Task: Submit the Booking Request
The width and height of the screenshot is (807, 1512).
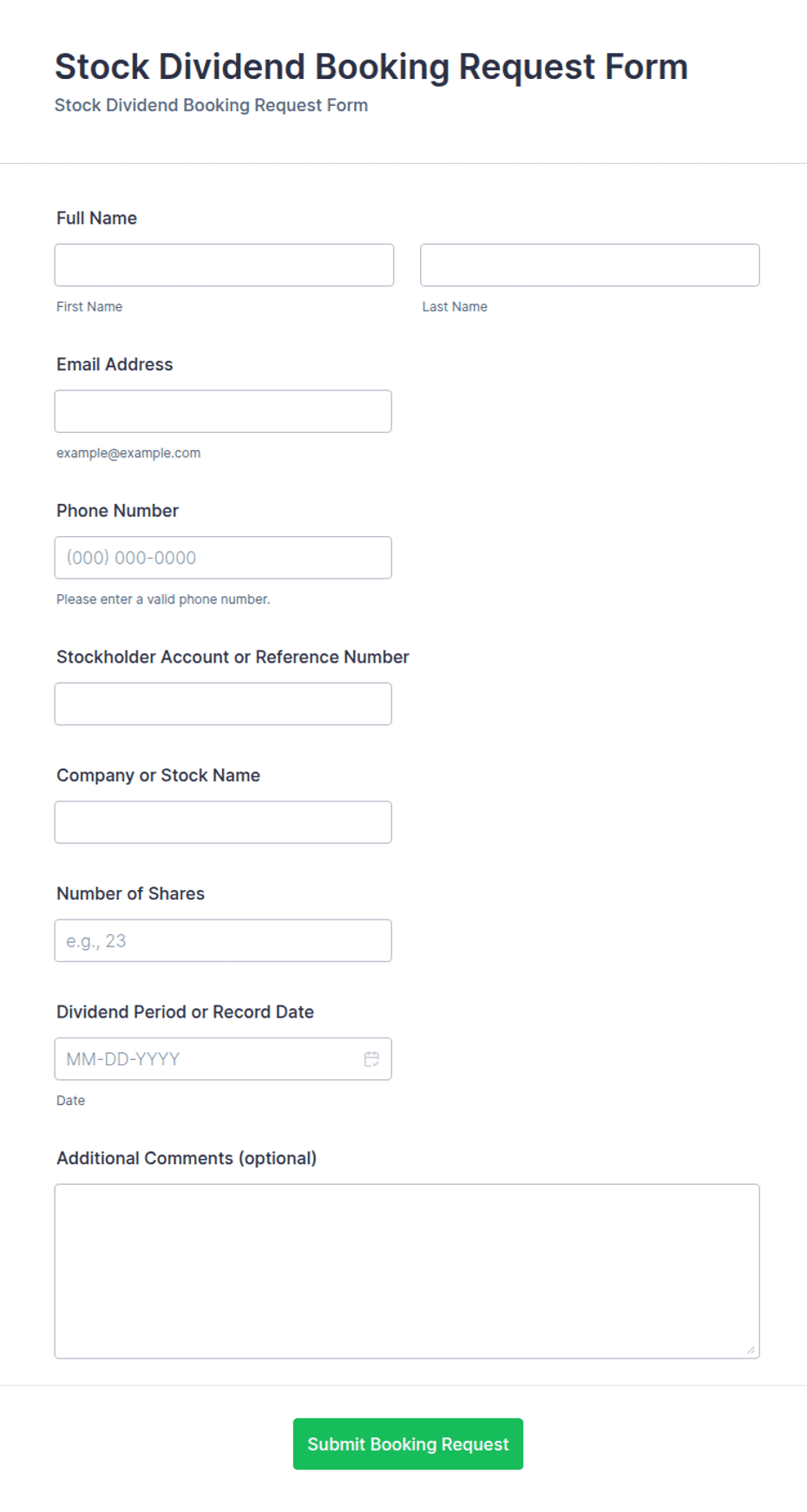Action: 408,1443
